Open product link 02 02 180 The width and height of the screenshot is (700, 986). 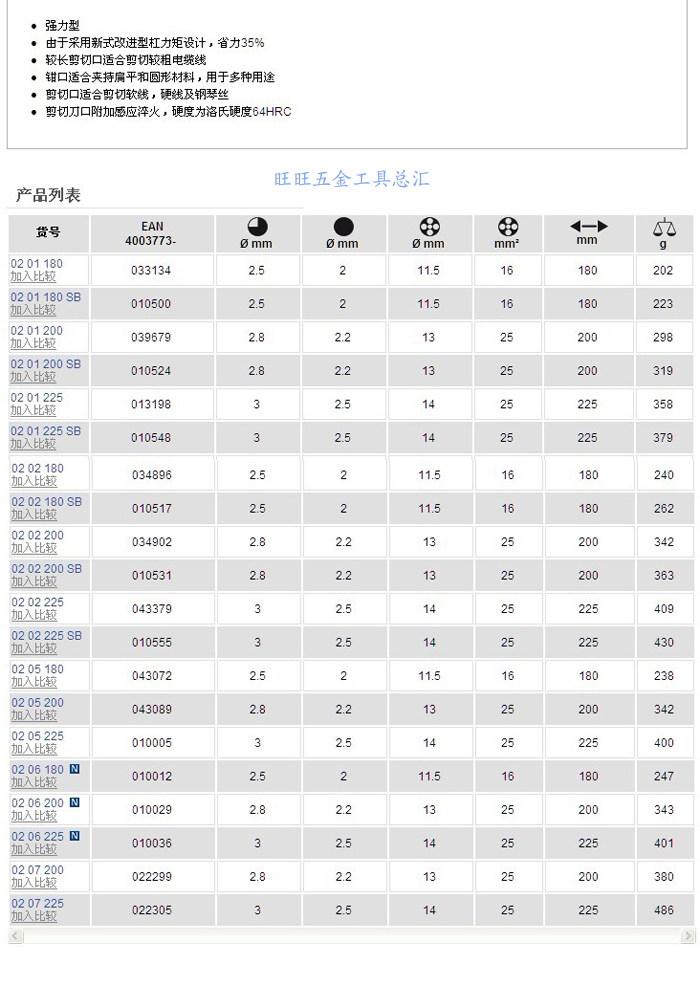[x=37, y=468]
